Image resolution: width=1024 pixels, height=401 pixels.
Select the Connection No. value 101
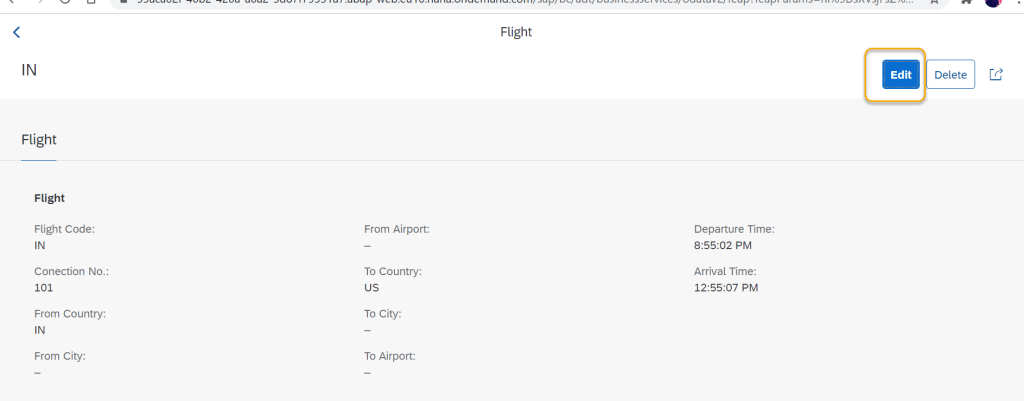click(43, 287)
